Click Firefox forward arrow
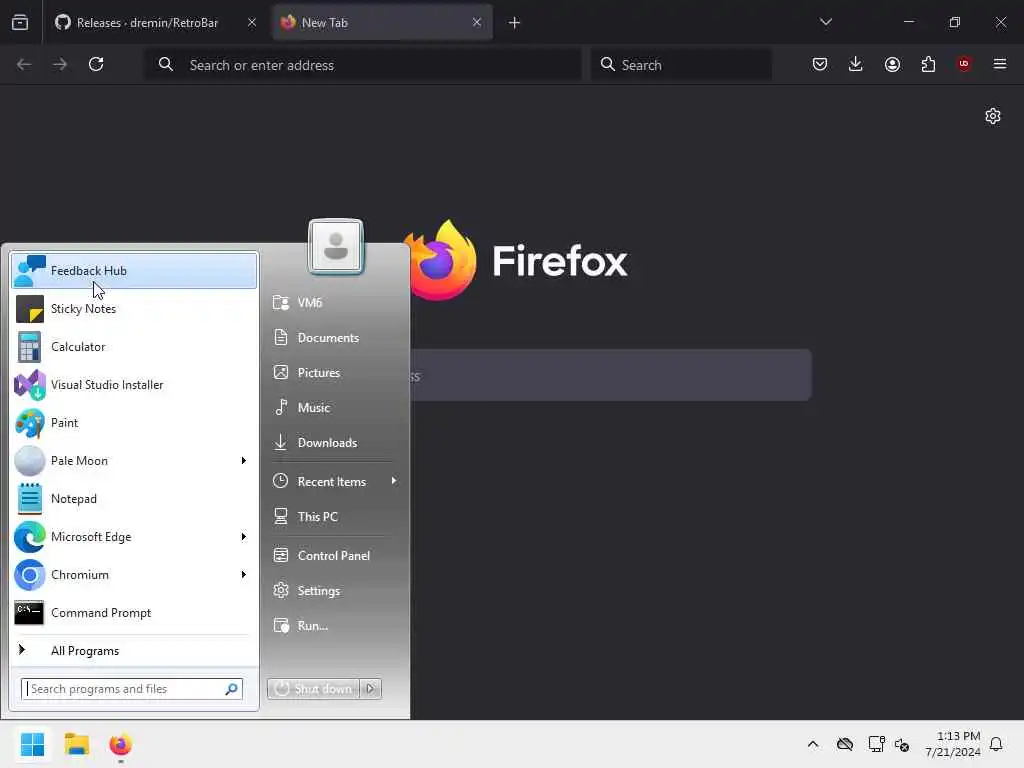The width and height of the screenshot is (1024, 768). (60, 64)
